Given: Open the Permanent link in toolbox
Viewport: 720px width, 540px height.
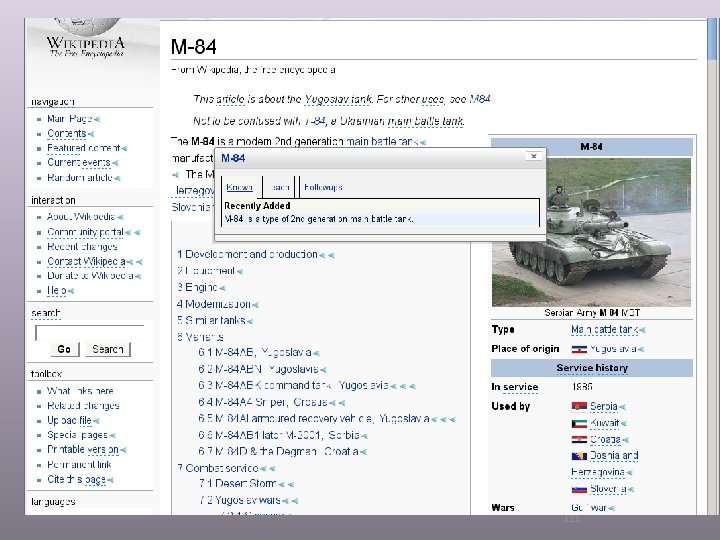Looking at the screenshot, I should (79, 465).
